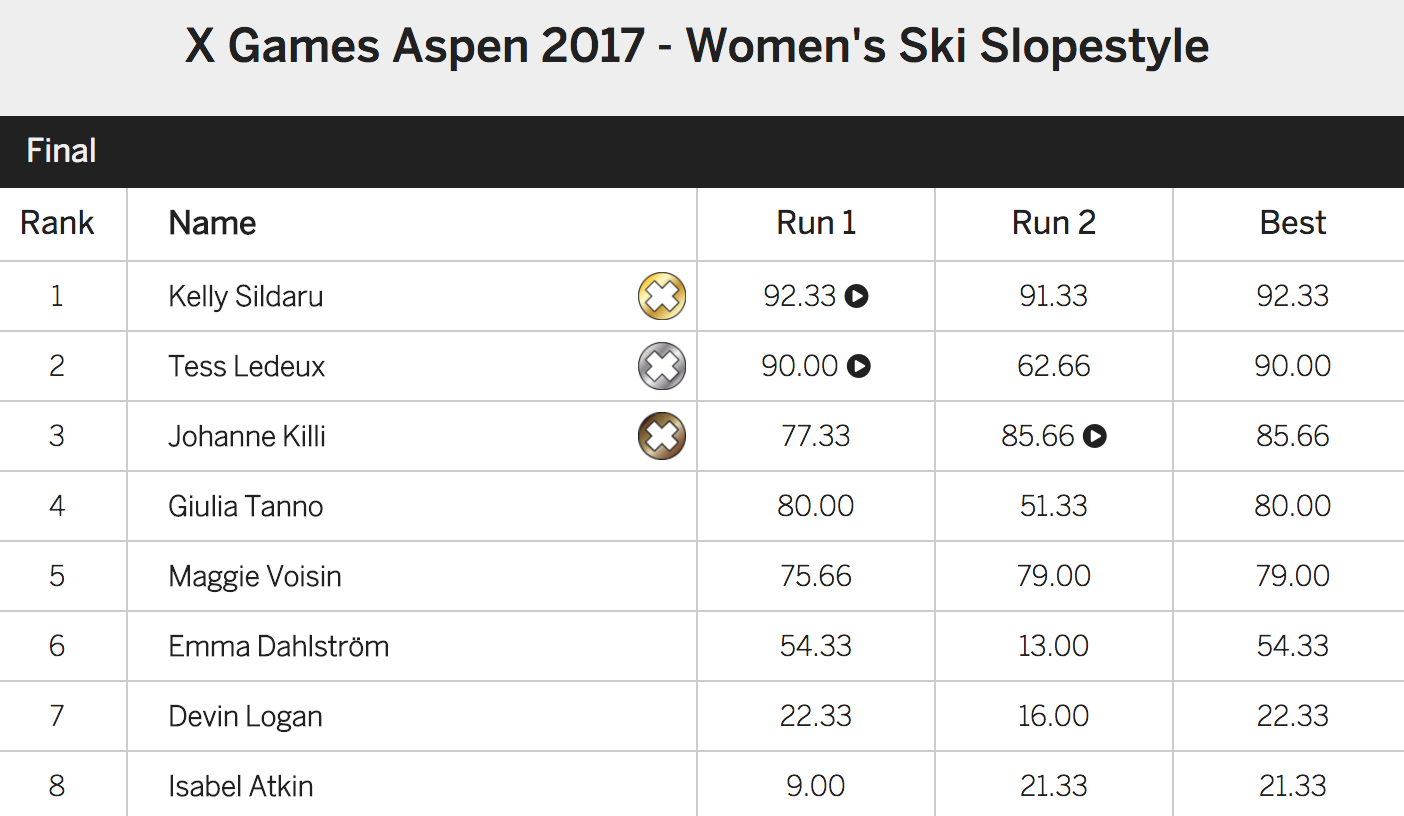Select Maggie Voisin's best score 79.00

click(x=1292, y=576)
